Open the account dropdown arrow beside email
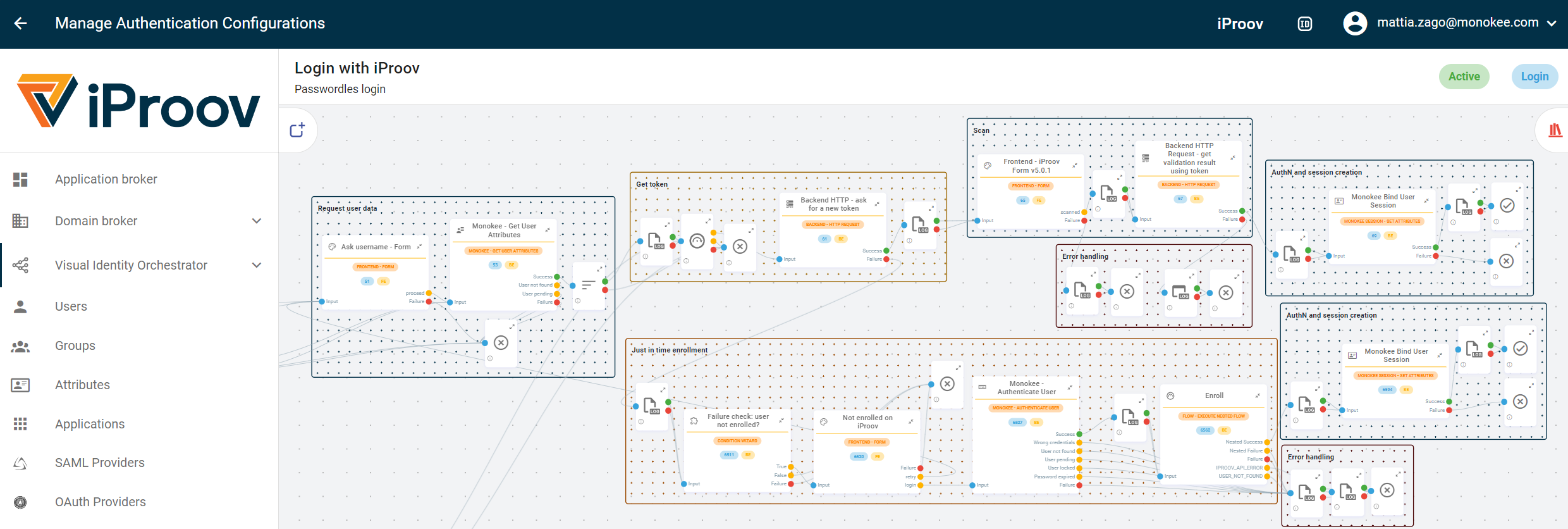Screen dimensions: 1568x529 click(1552, 23)
